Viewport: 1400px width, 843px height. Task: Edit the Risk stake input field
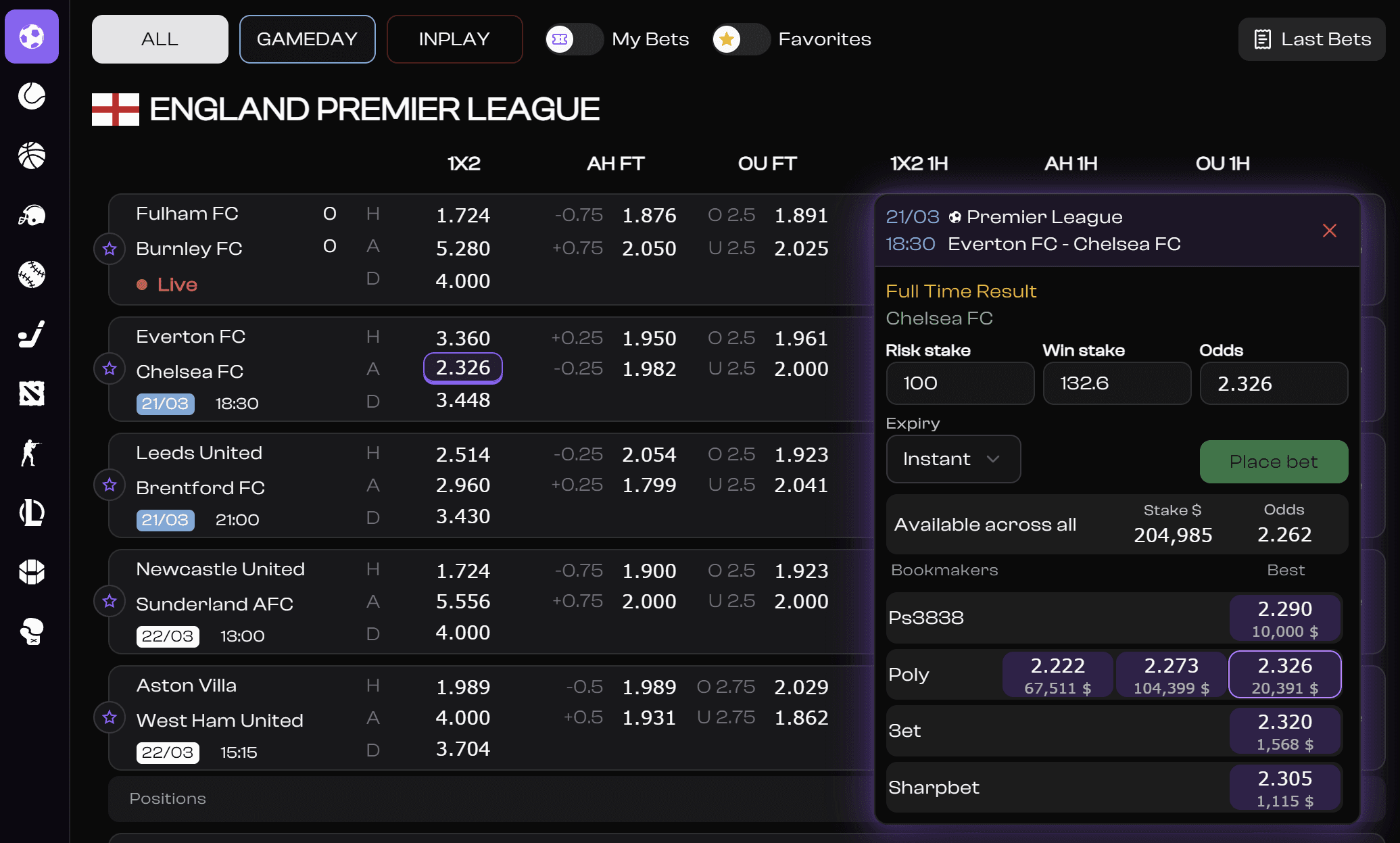pos(960,383)
